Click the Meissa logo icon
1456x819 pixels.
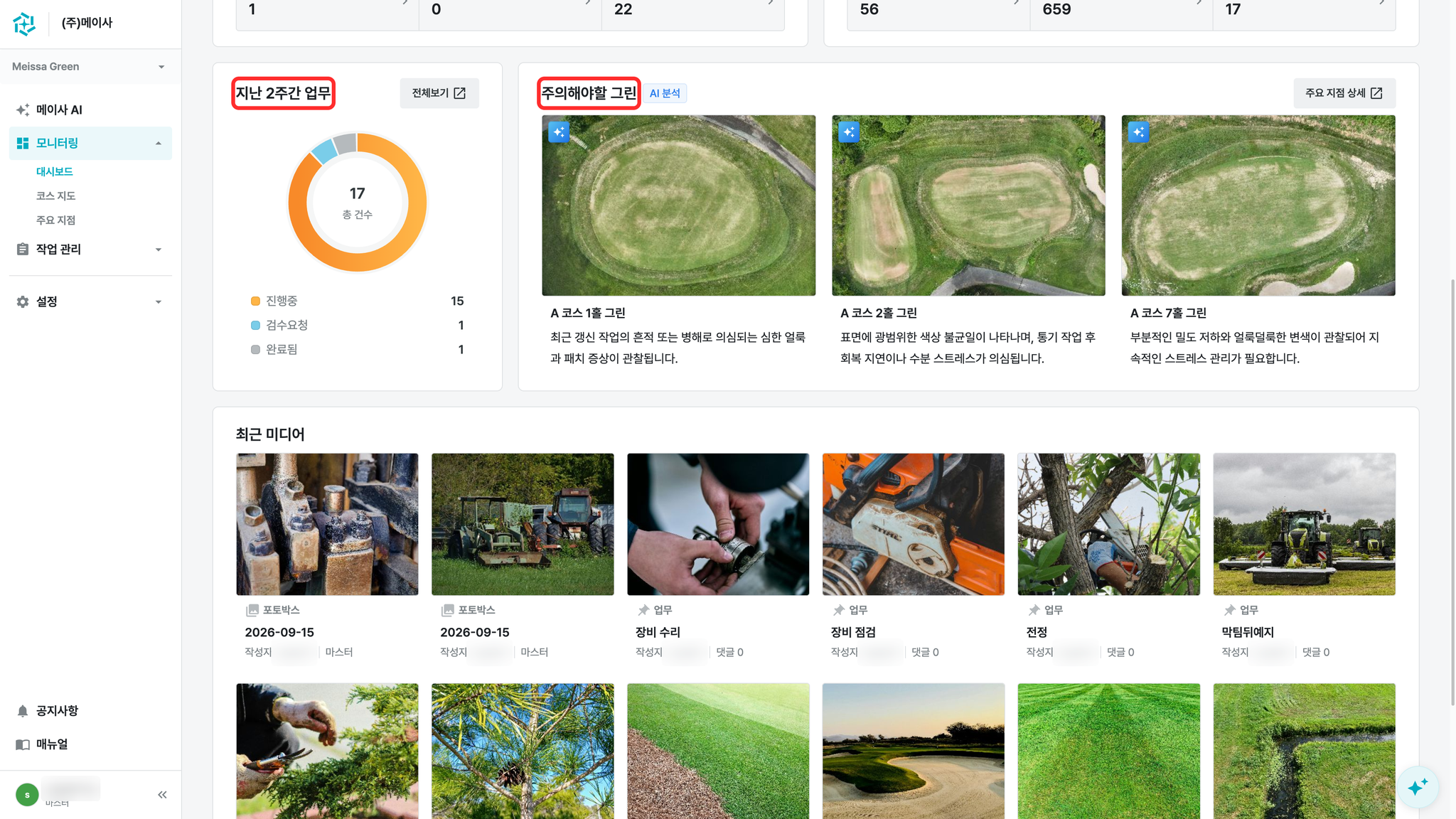point(24,23)
